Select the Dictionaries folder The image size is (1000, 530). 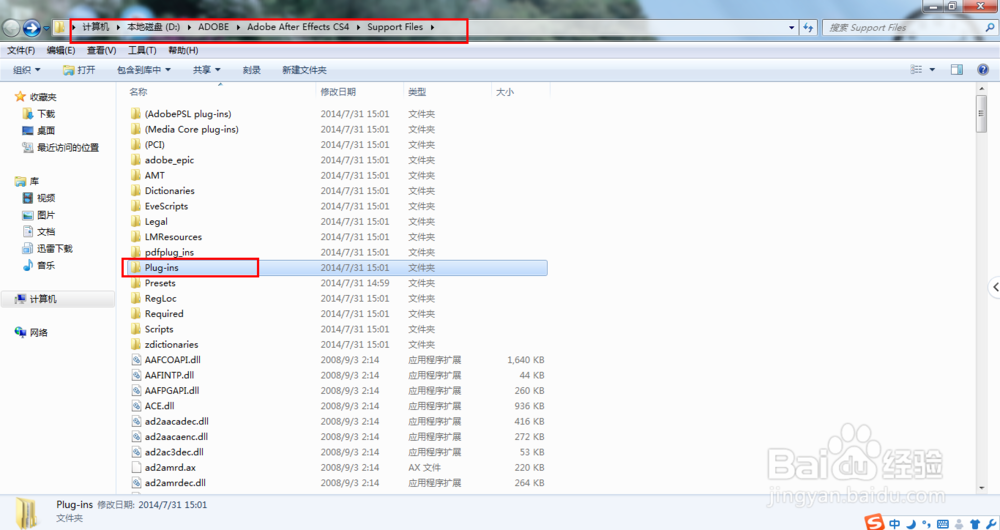tap(170, 191)
